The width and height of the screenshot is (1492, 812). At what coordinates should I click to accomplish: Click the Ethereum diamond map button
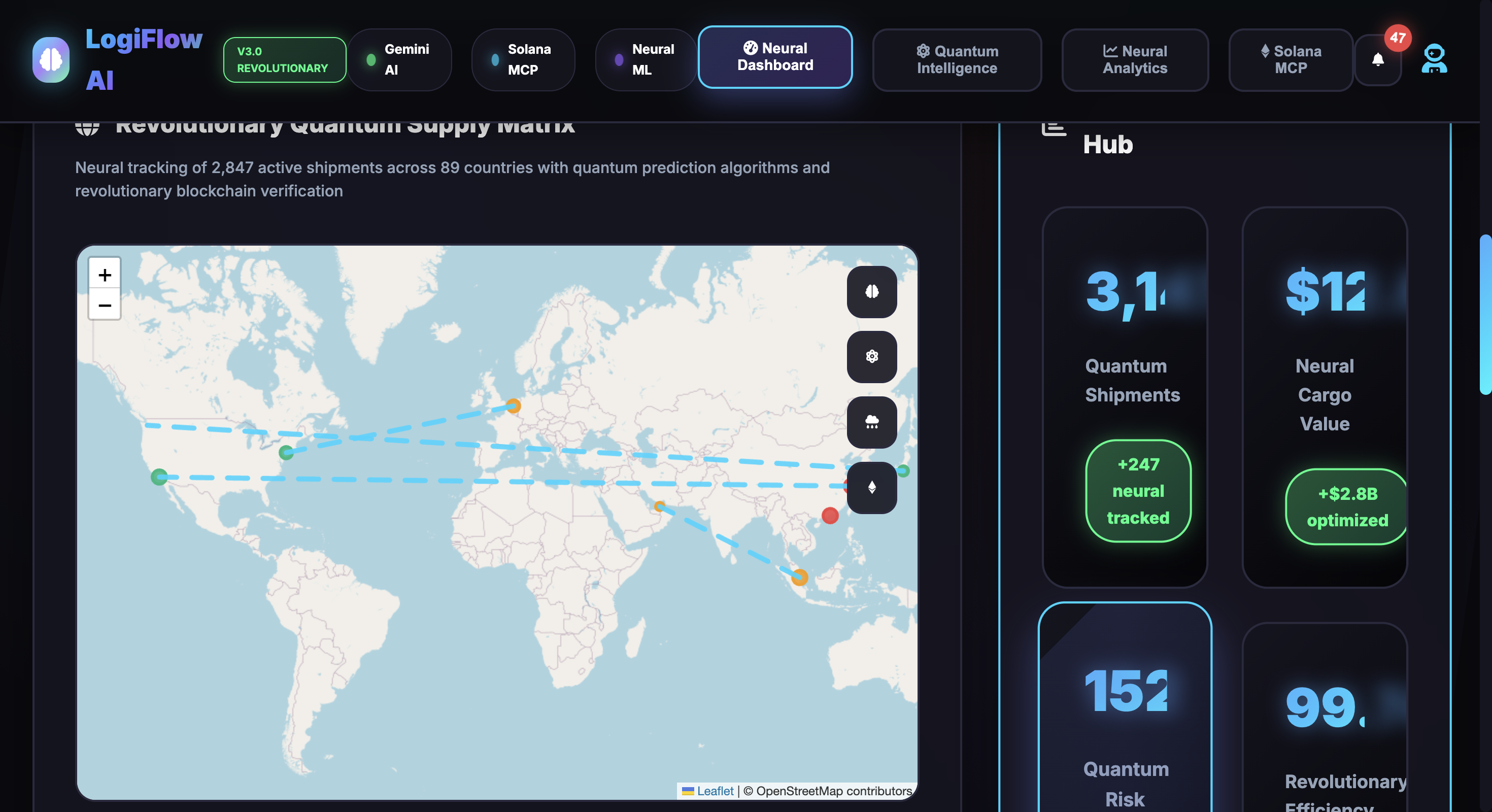(872, 488)
